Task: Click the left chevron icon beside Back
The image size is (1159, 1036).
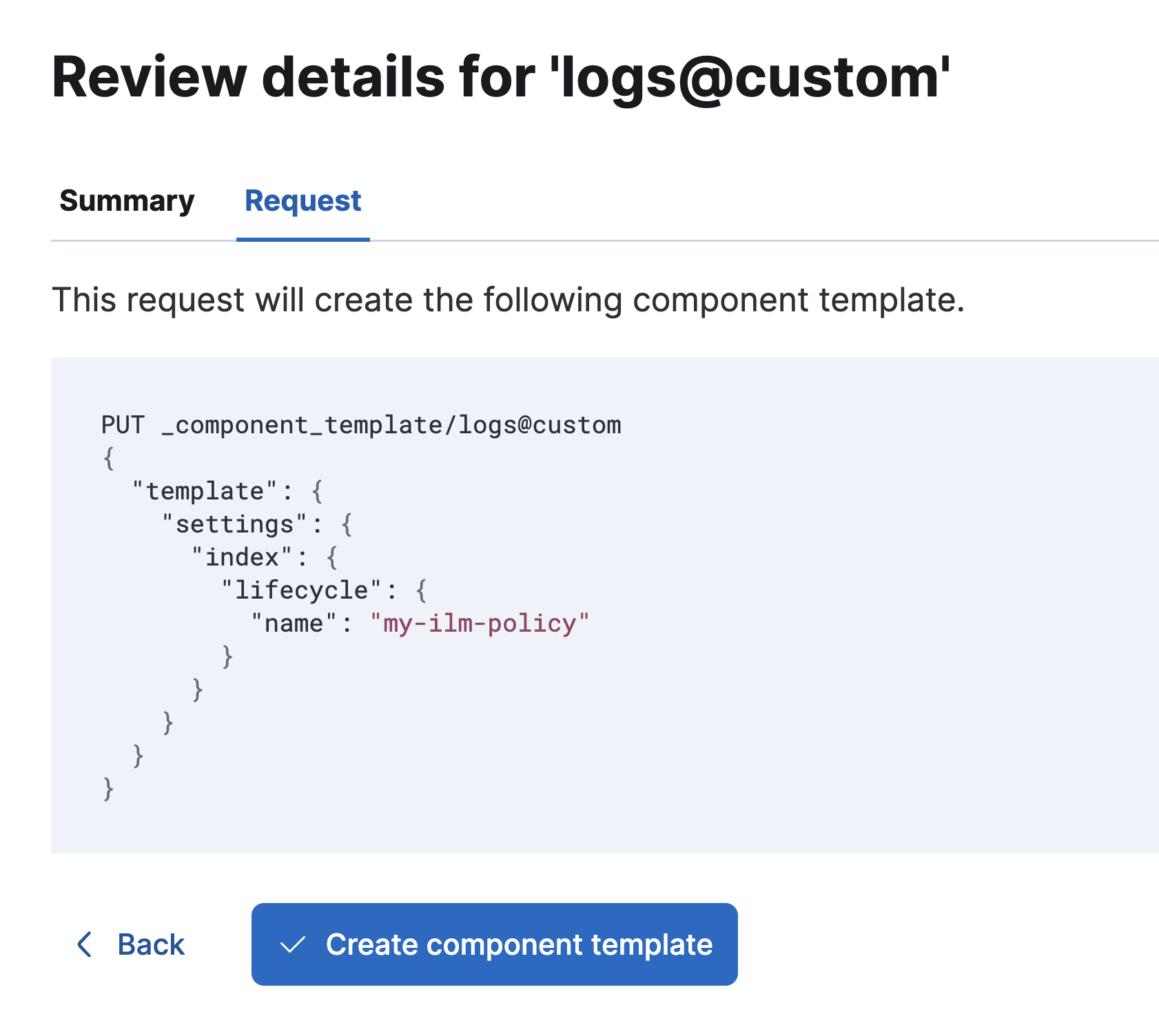Action: click(85, 944)
